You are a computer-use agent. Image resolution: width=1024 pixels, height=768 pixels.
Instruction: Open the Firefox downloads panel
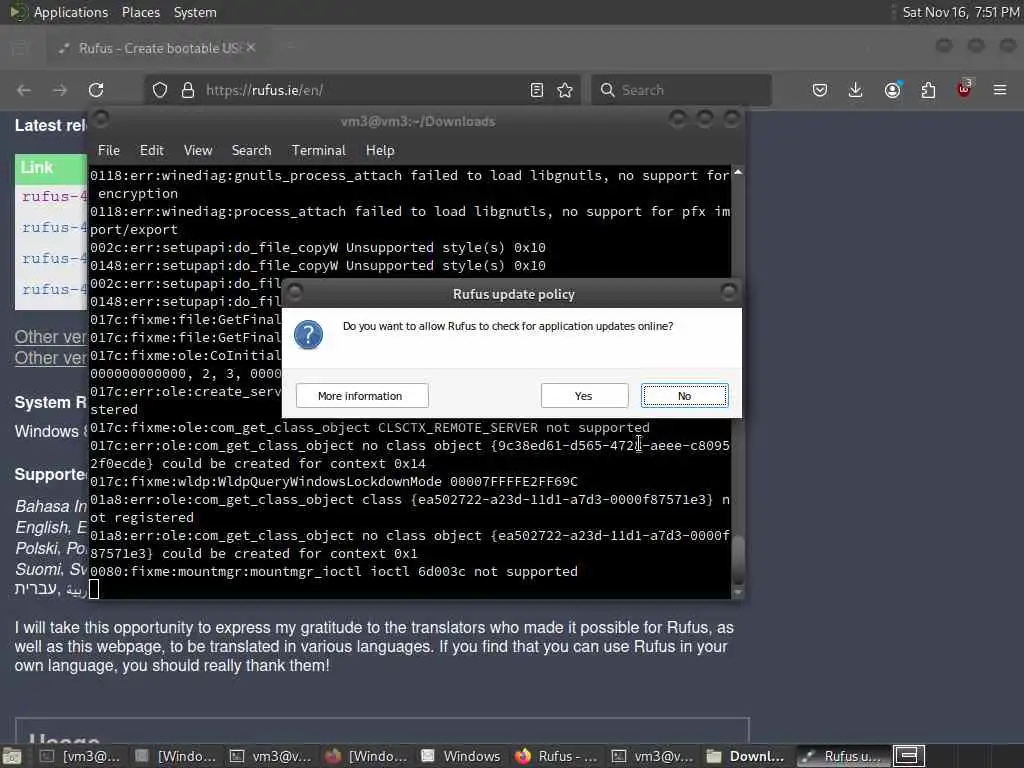coord(856,90)
